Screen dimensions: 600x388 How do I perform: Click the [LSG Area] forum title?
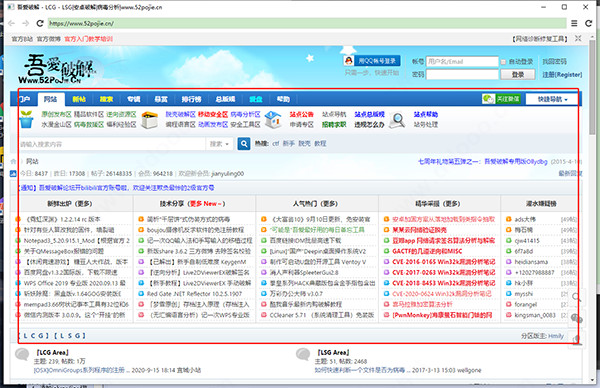pos(333,352)
